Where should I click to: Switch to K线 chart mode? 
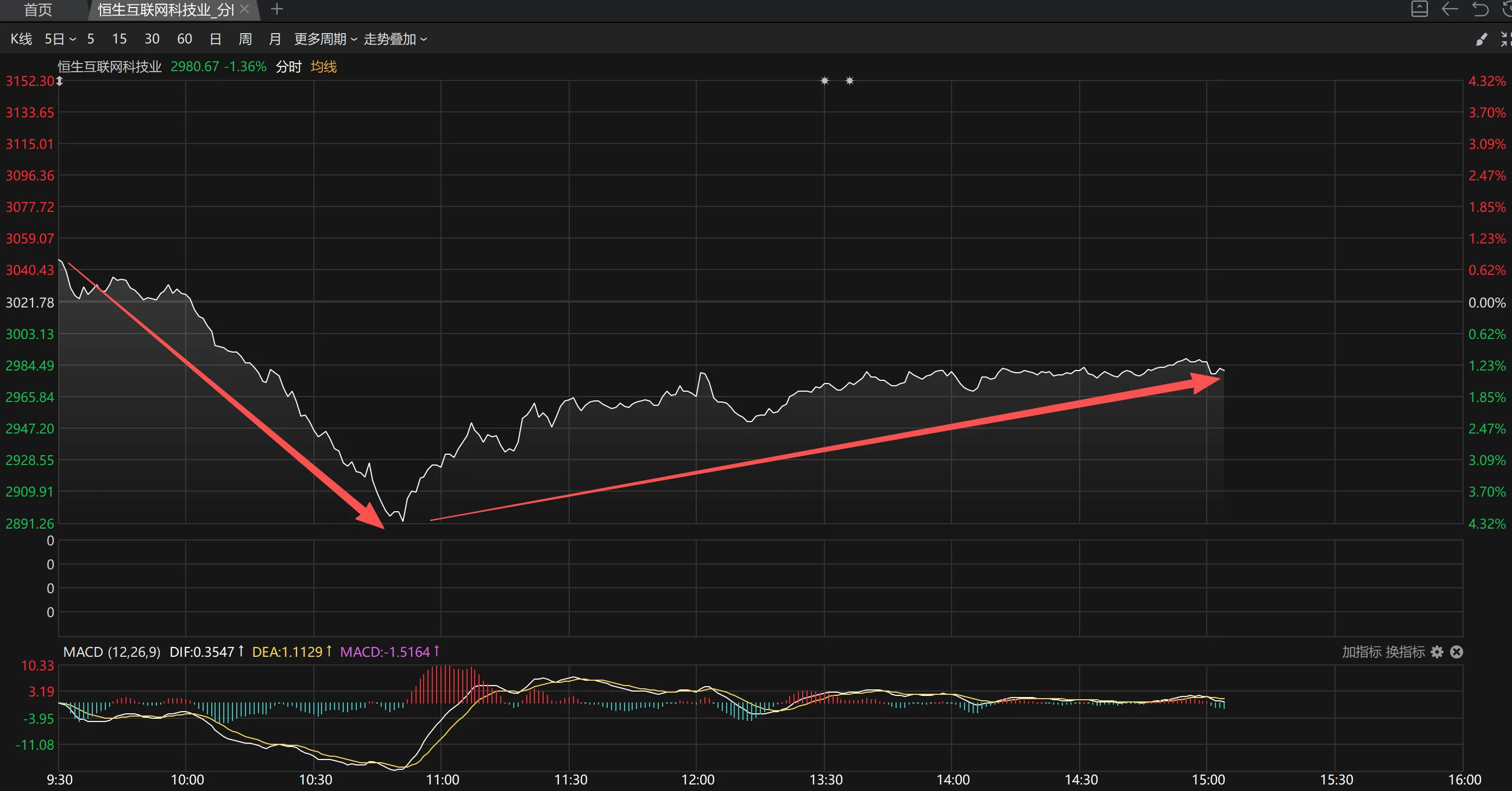coord(21,39)
